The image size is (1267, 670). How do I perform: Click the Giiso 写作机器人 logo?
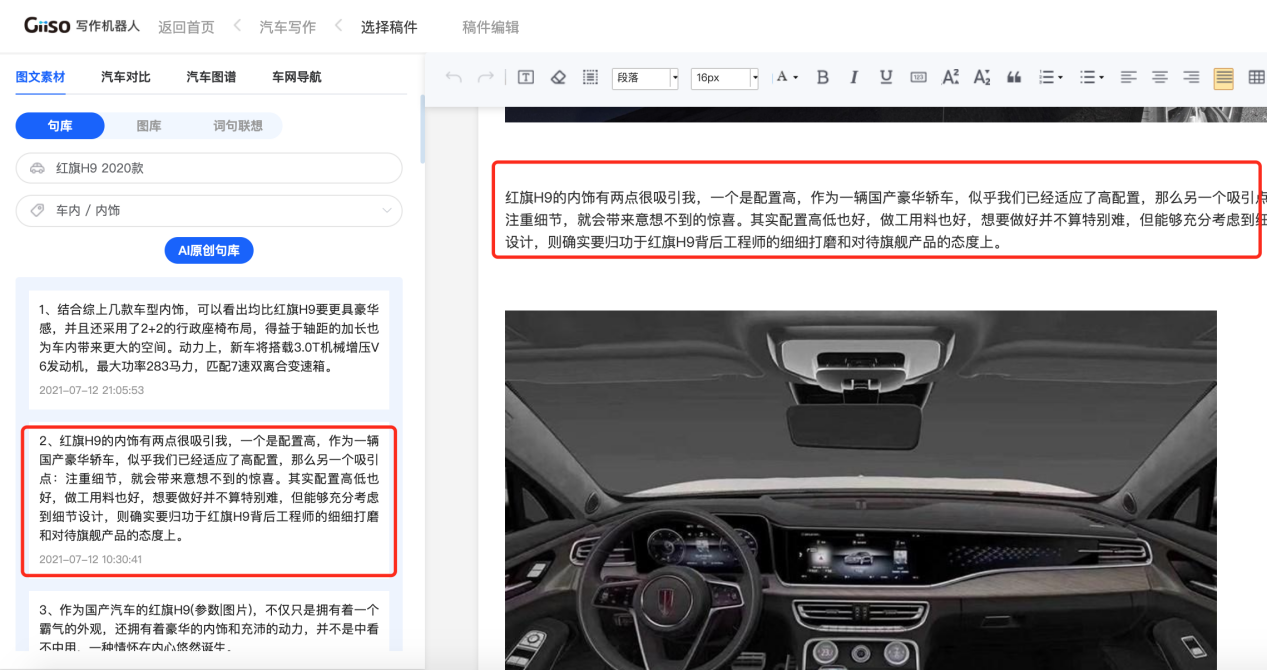click(x=82, y=25)
